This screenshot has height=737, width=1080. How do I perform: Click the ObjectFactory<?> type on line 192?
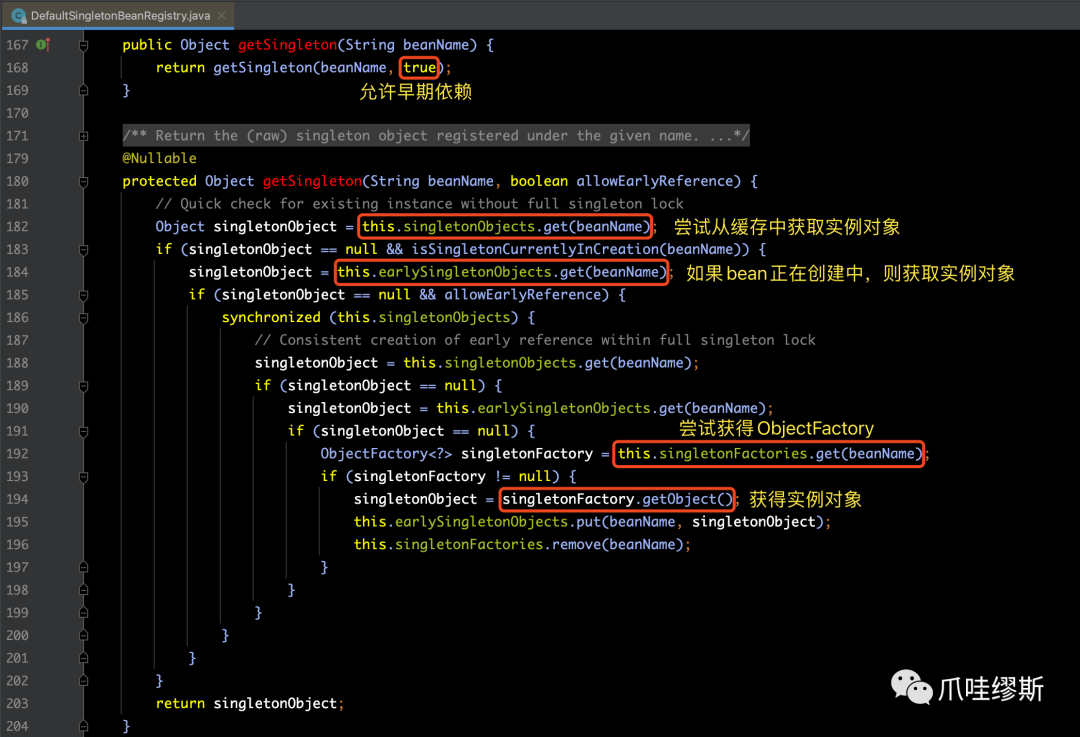[386, 454]
